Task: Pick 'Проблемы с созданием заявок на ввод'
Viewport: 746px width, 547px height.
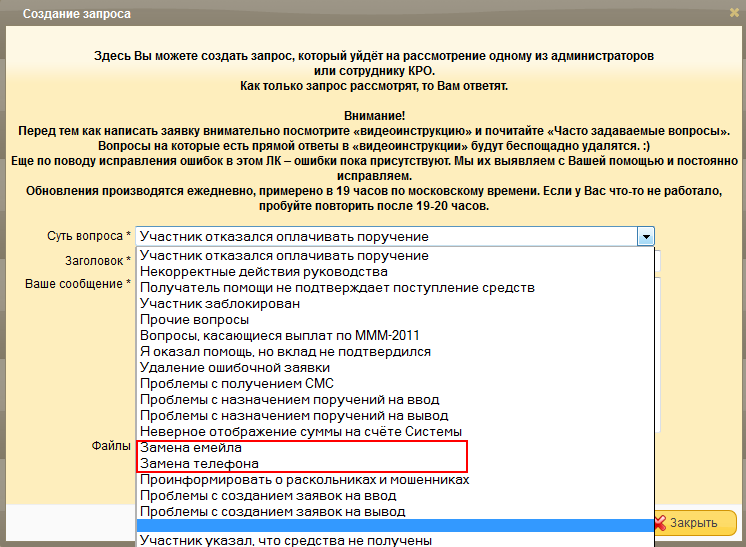Action: (268, 496)
